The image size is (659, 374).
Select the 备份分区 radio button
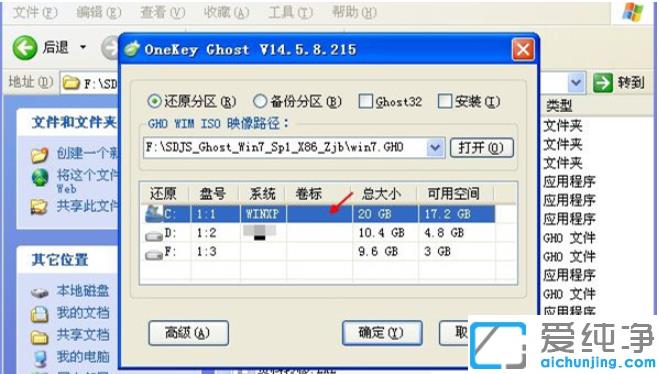click(x=260, y=101)
